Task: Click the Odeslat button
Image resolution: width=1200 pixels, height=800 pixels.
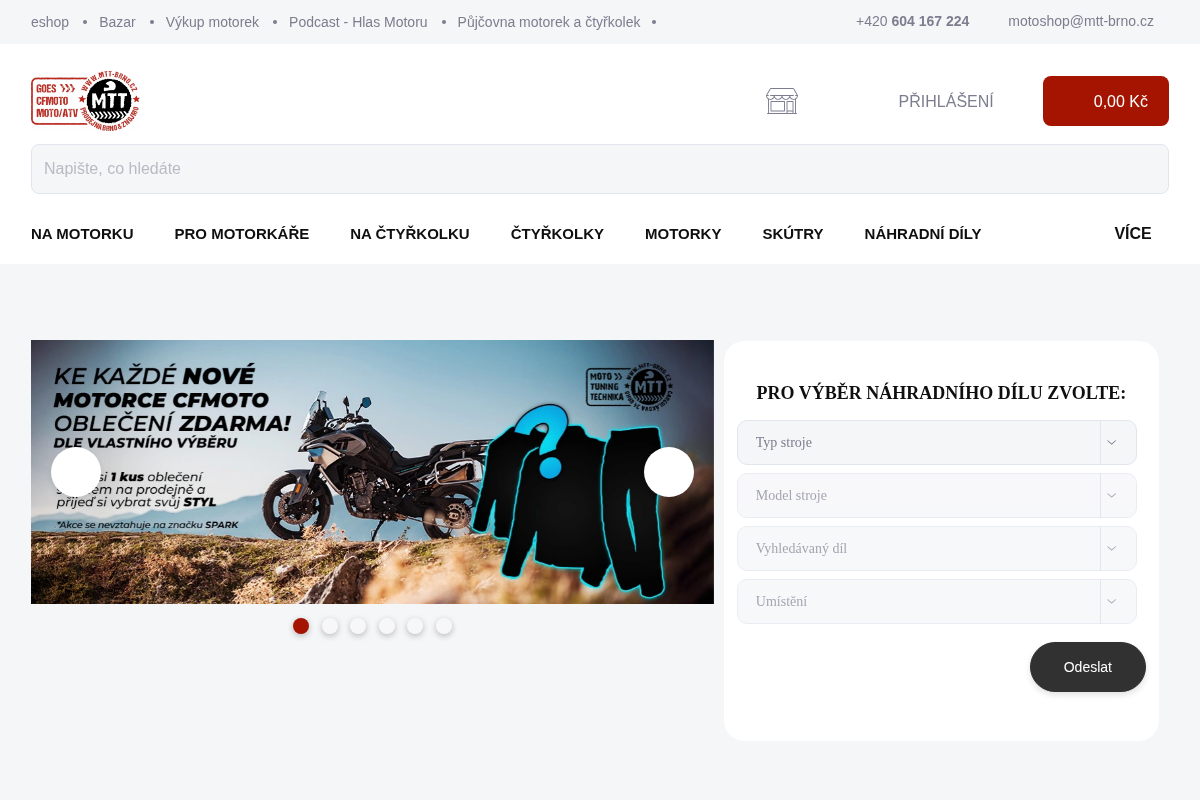Action: tap(1088, 667)
